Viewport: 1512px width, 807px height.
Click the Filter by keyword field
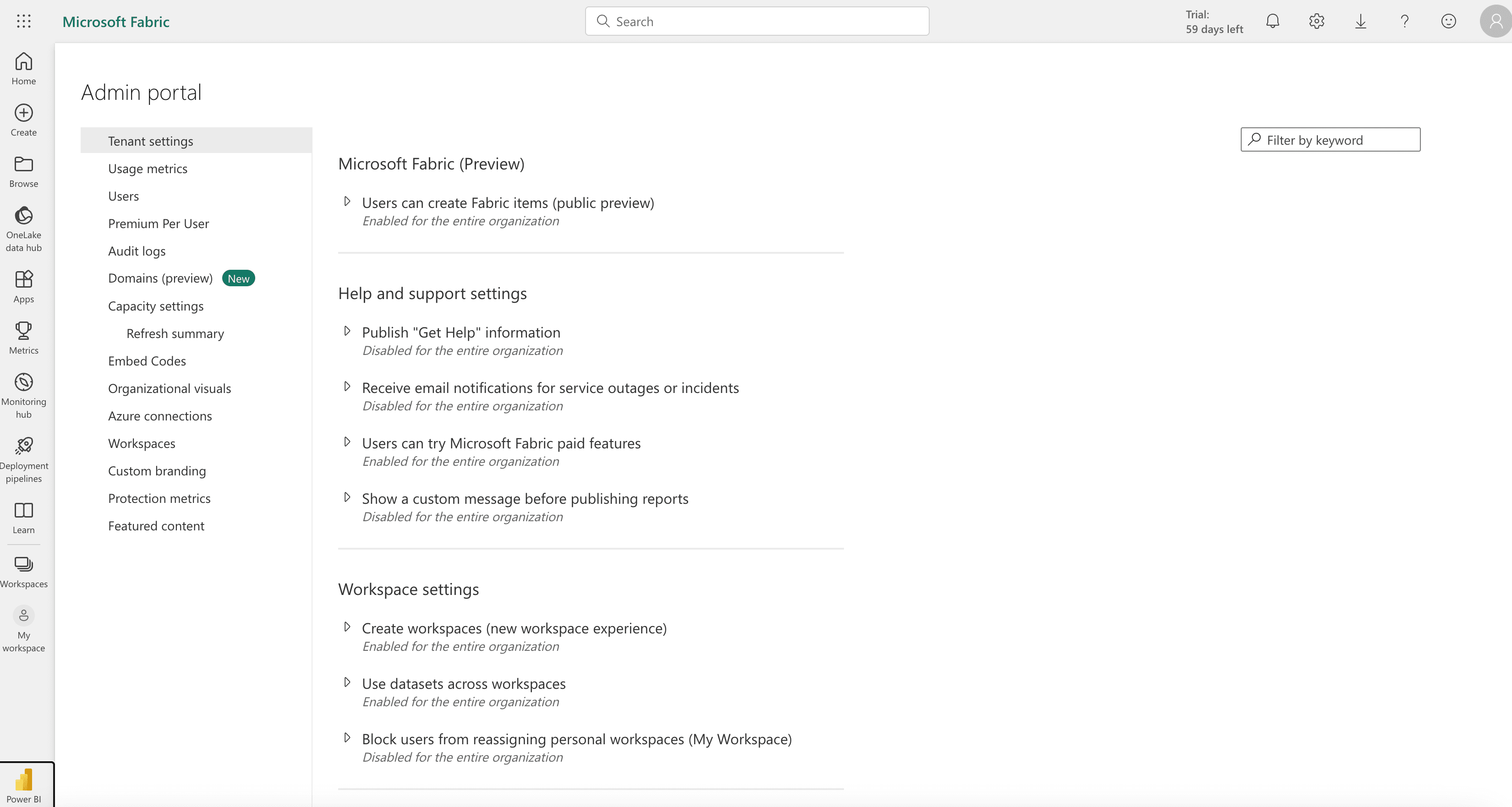tap(1330, 140)
